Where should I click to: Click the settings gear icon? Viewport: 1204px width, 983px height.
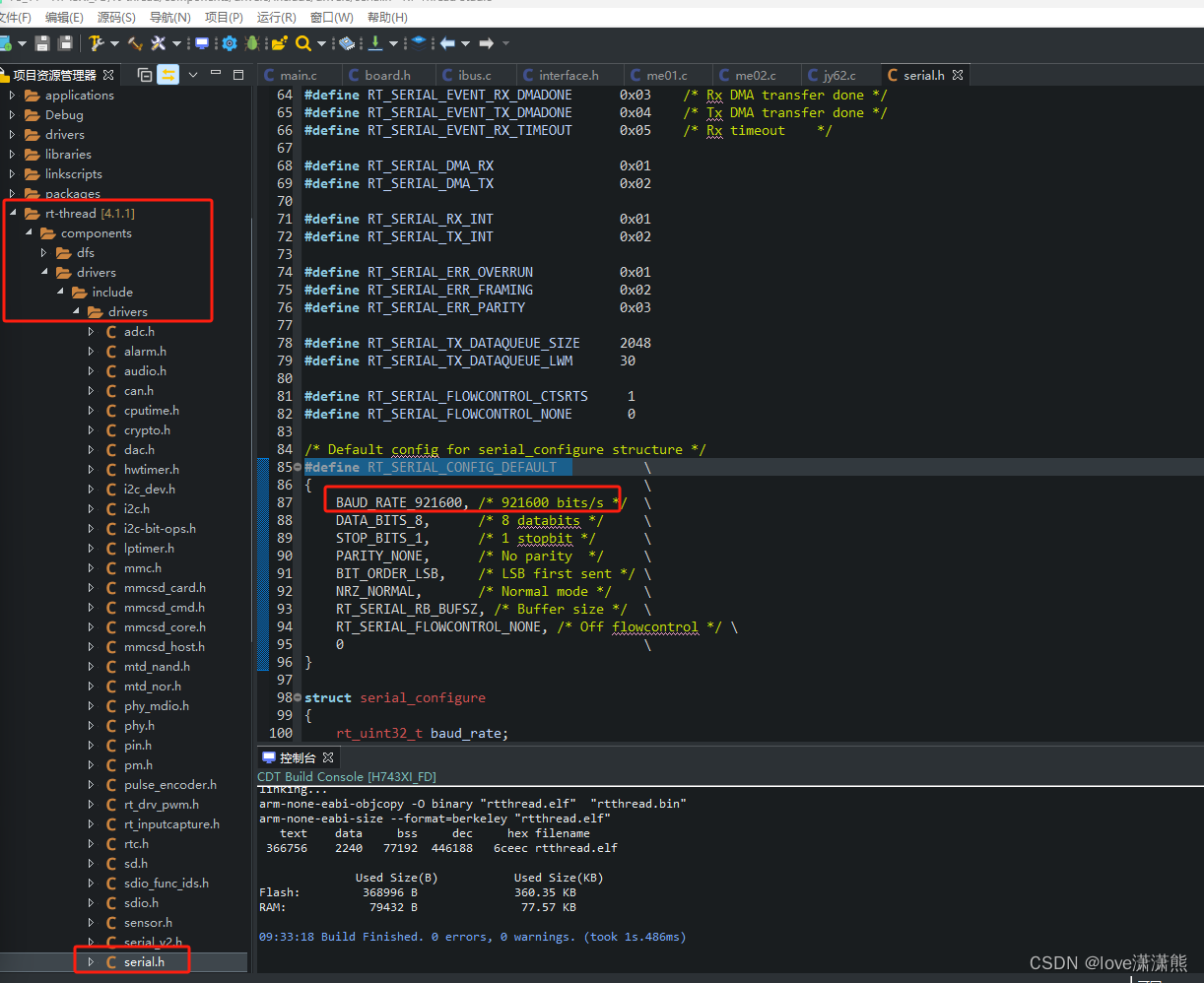coord(229,43)
